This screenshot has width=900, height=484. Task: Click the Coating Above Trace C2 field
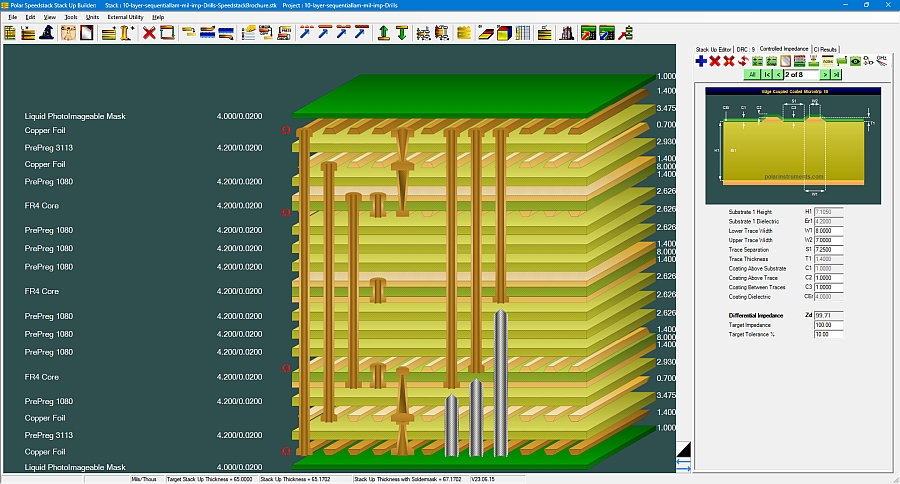point(828,278)
